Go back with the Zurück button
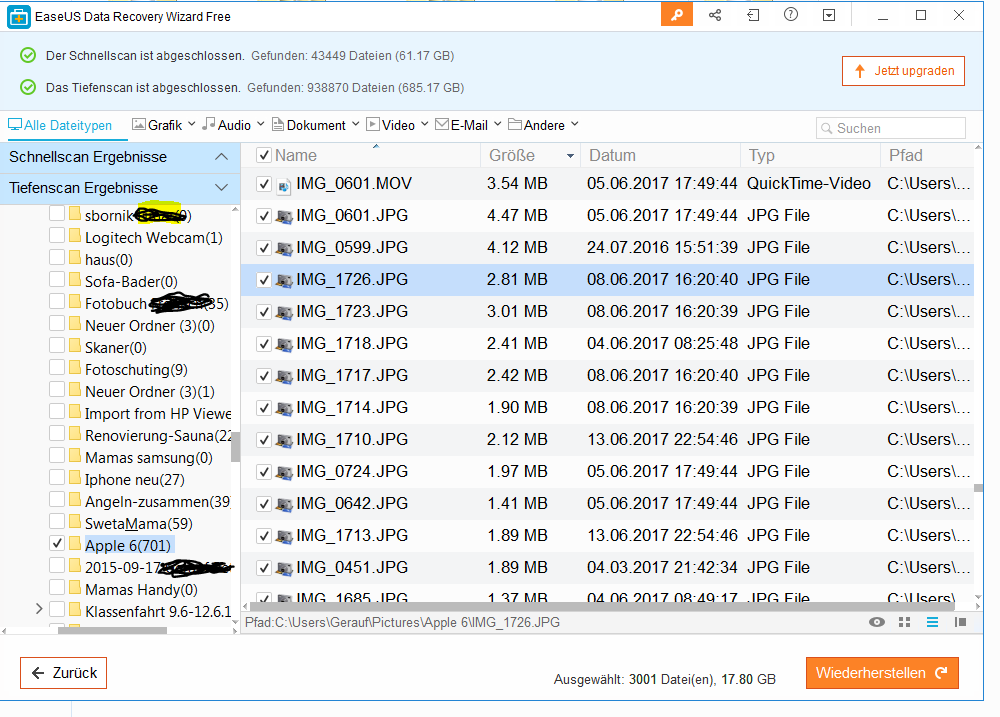 tap(63, 673)
